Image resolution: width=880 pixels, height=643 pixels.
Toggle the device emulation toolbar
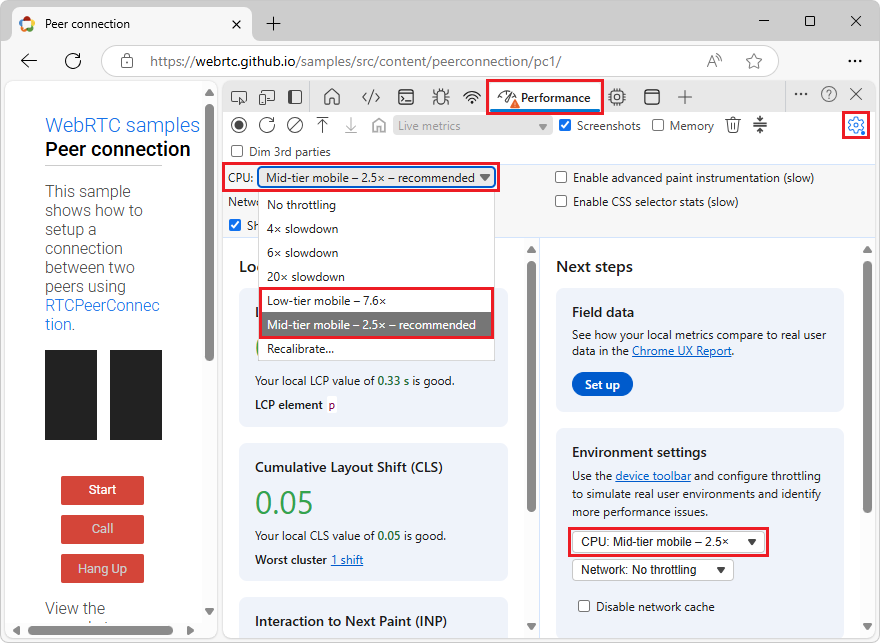coord(266,97)
